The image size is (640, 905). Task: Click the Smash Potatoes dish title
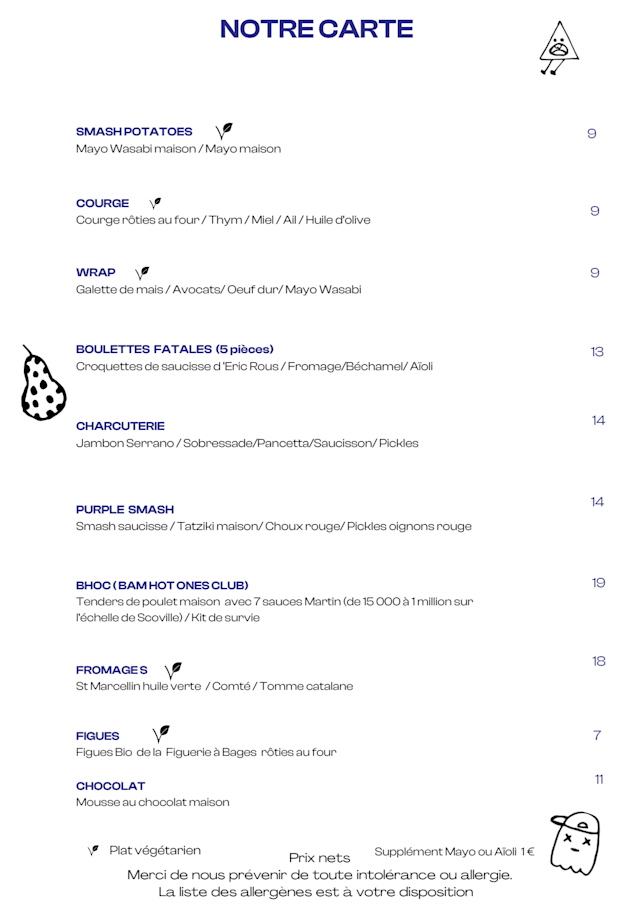(x=134, y=132)
